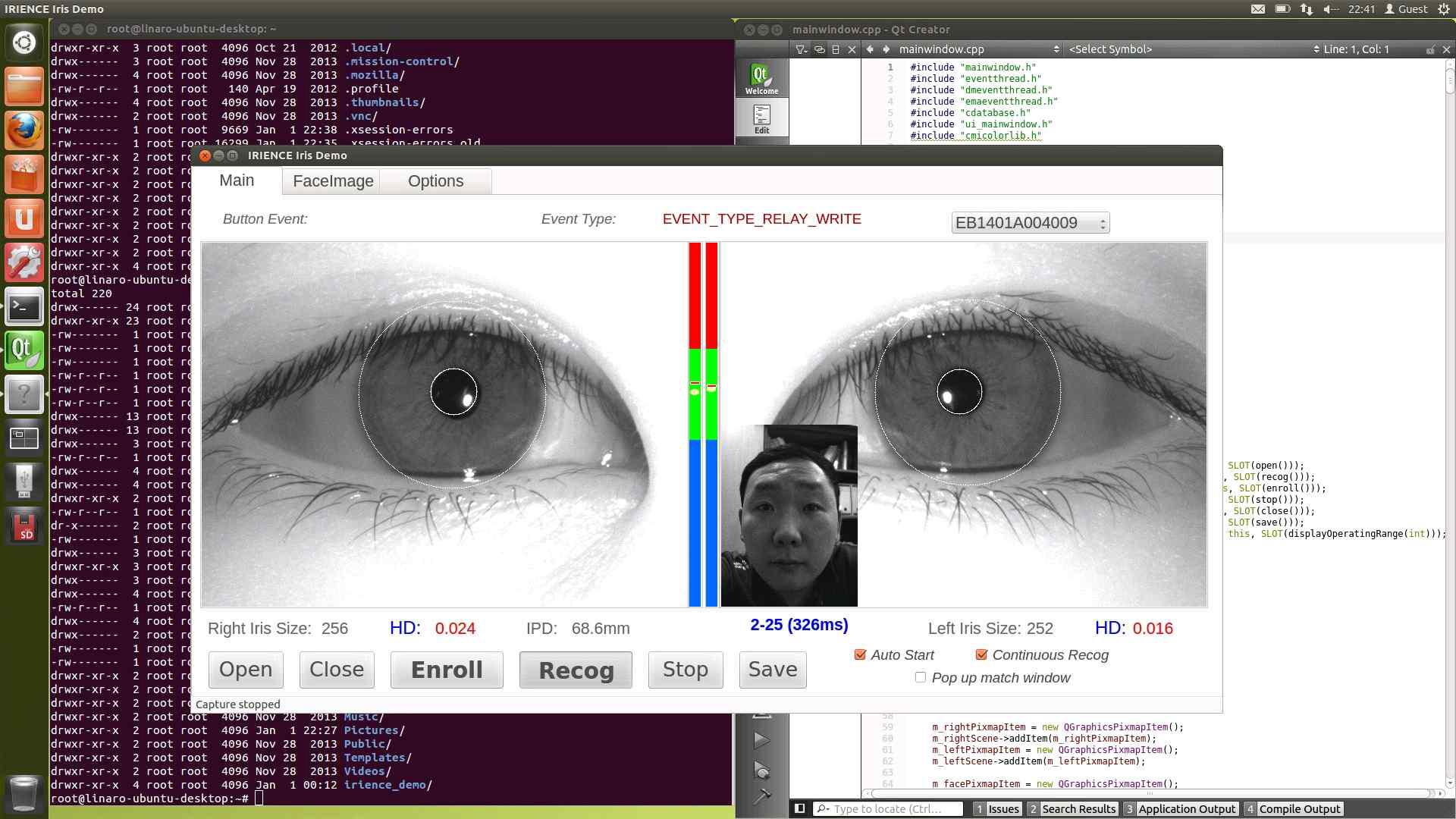Click the Stop button
The height and width of the screenshot is (819, 1456).
click(x=686, y=670)
